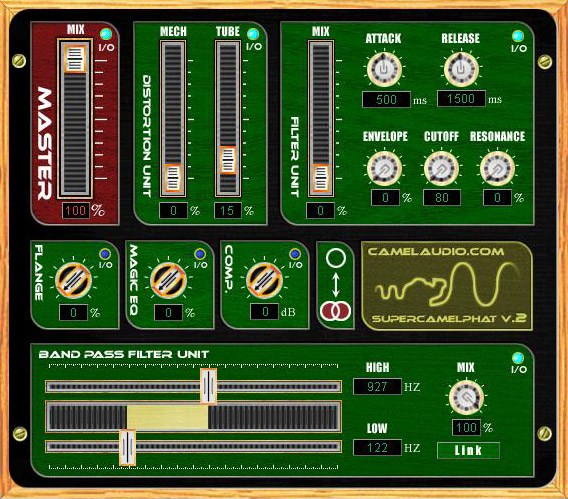Open the CAMELAUDIO.COM link
The image size is (568, 499).
coord(436,252)
